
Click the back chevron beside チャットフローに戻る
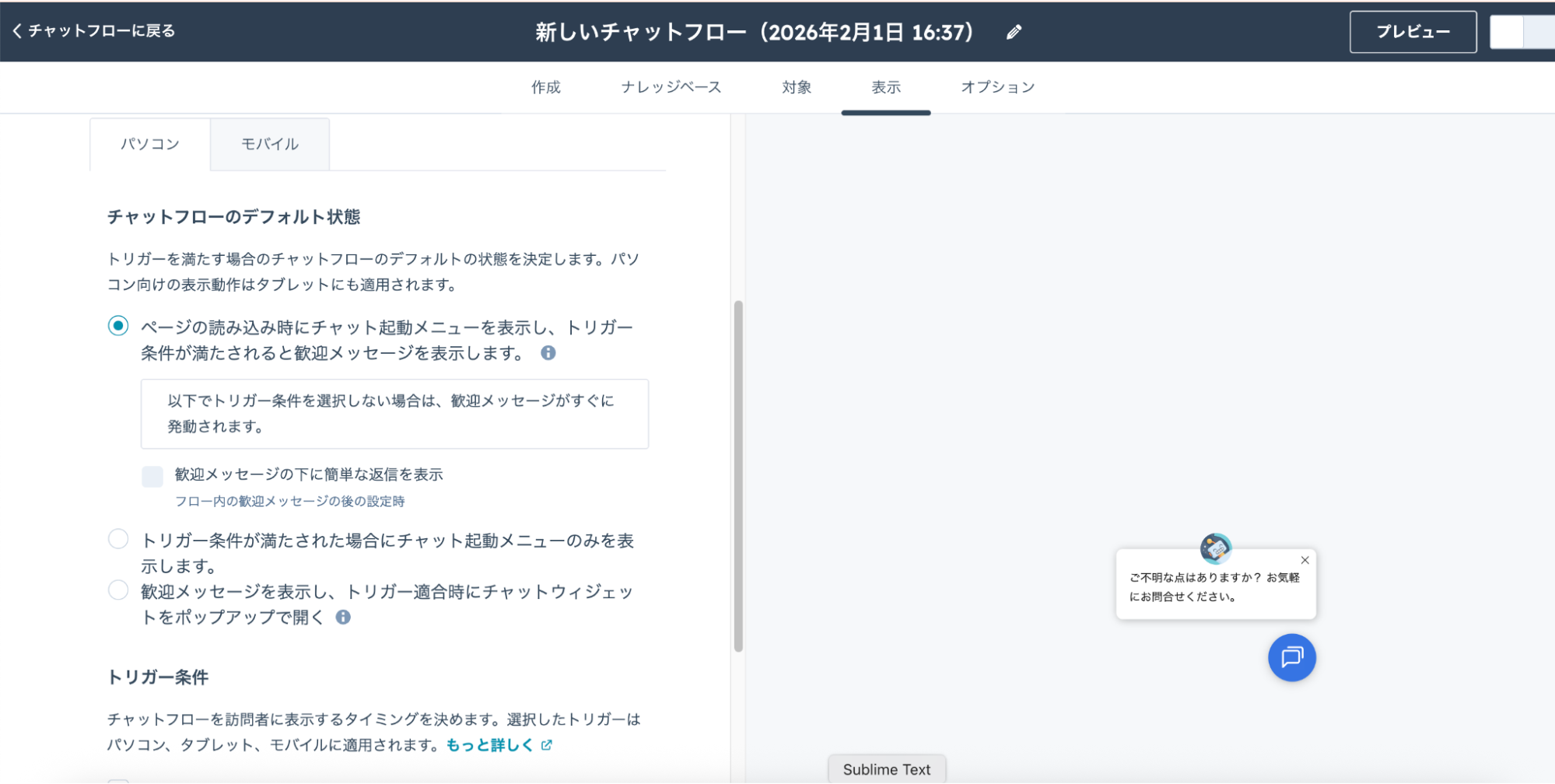(x=17, y=31)
